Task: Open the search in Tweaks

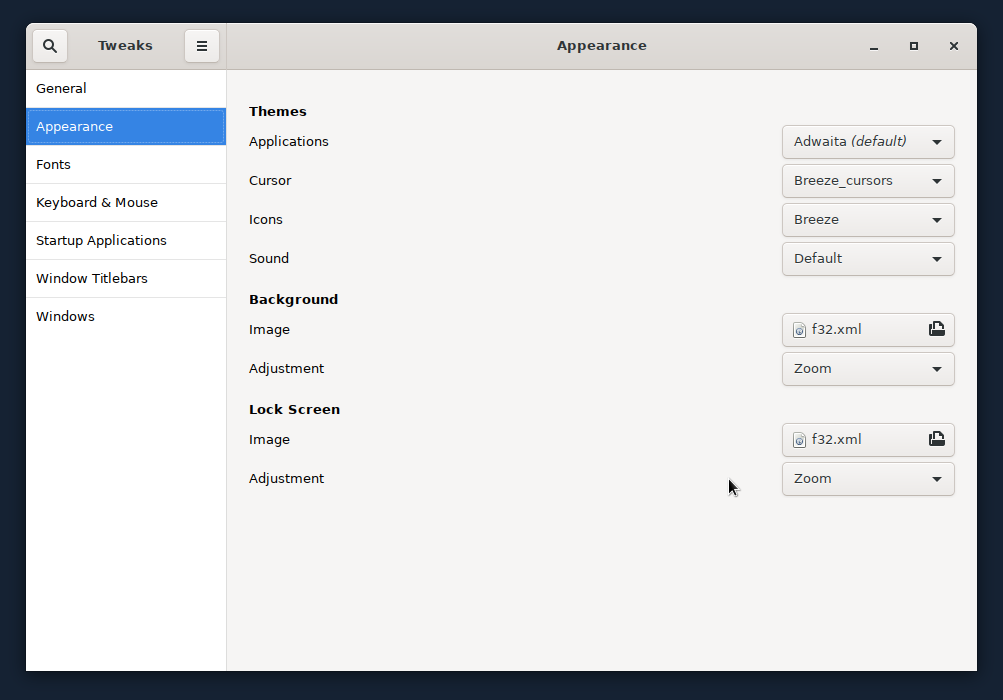Action: pos(50,46)
